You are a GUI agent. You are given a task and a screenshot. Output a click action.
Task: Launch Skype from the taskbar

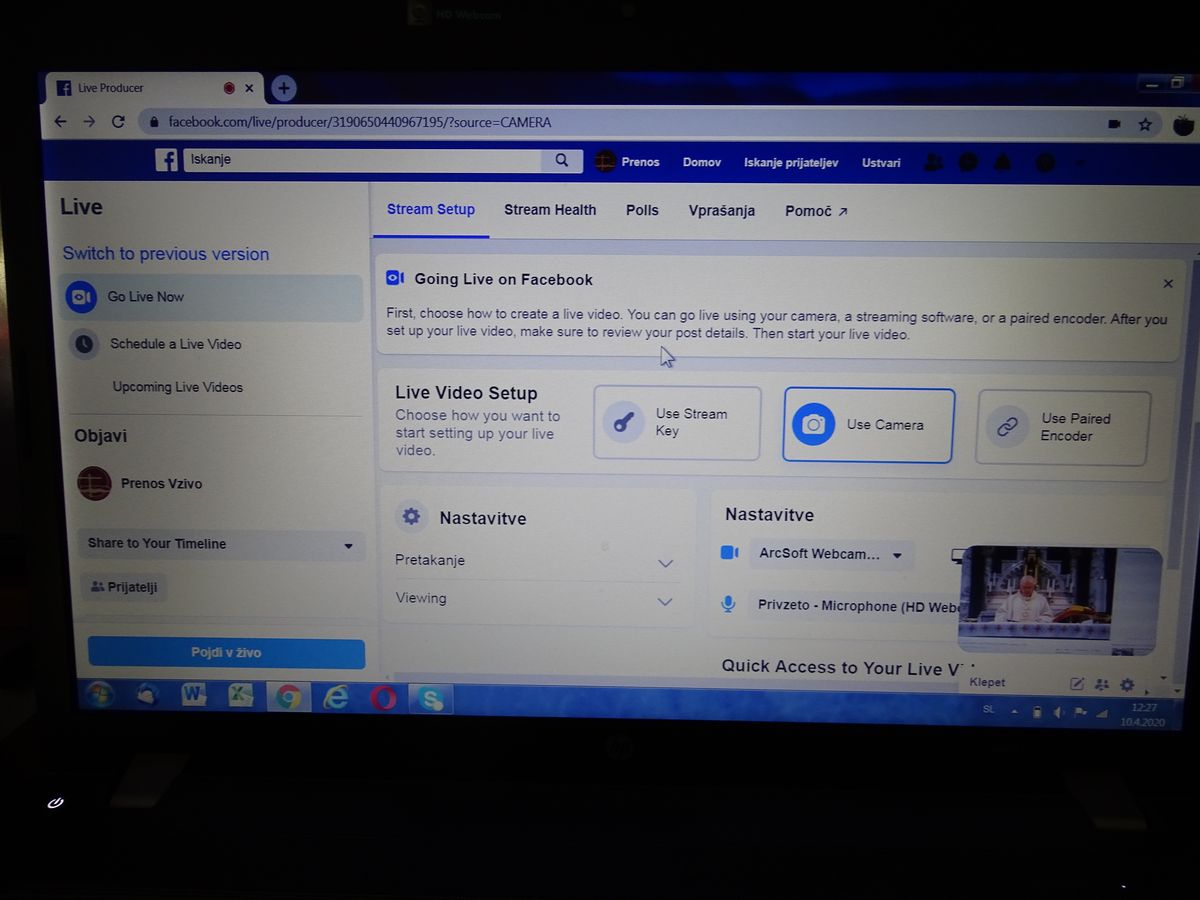tap(432, 698)
